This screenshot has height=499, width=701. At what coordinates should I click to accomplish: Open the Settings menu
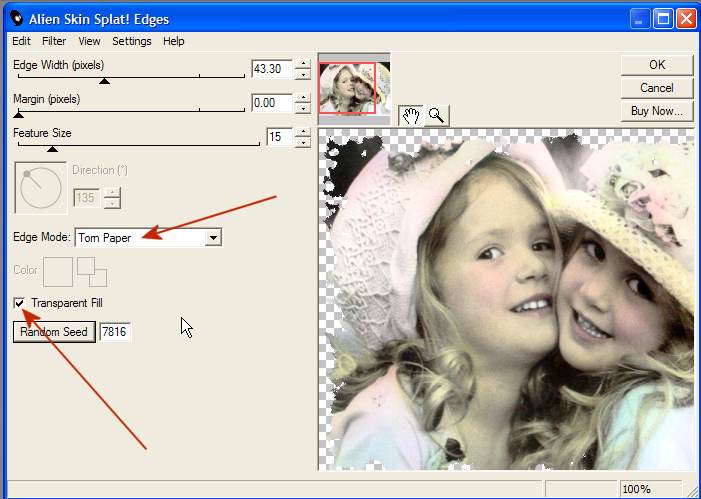click(x=132, y=41)
